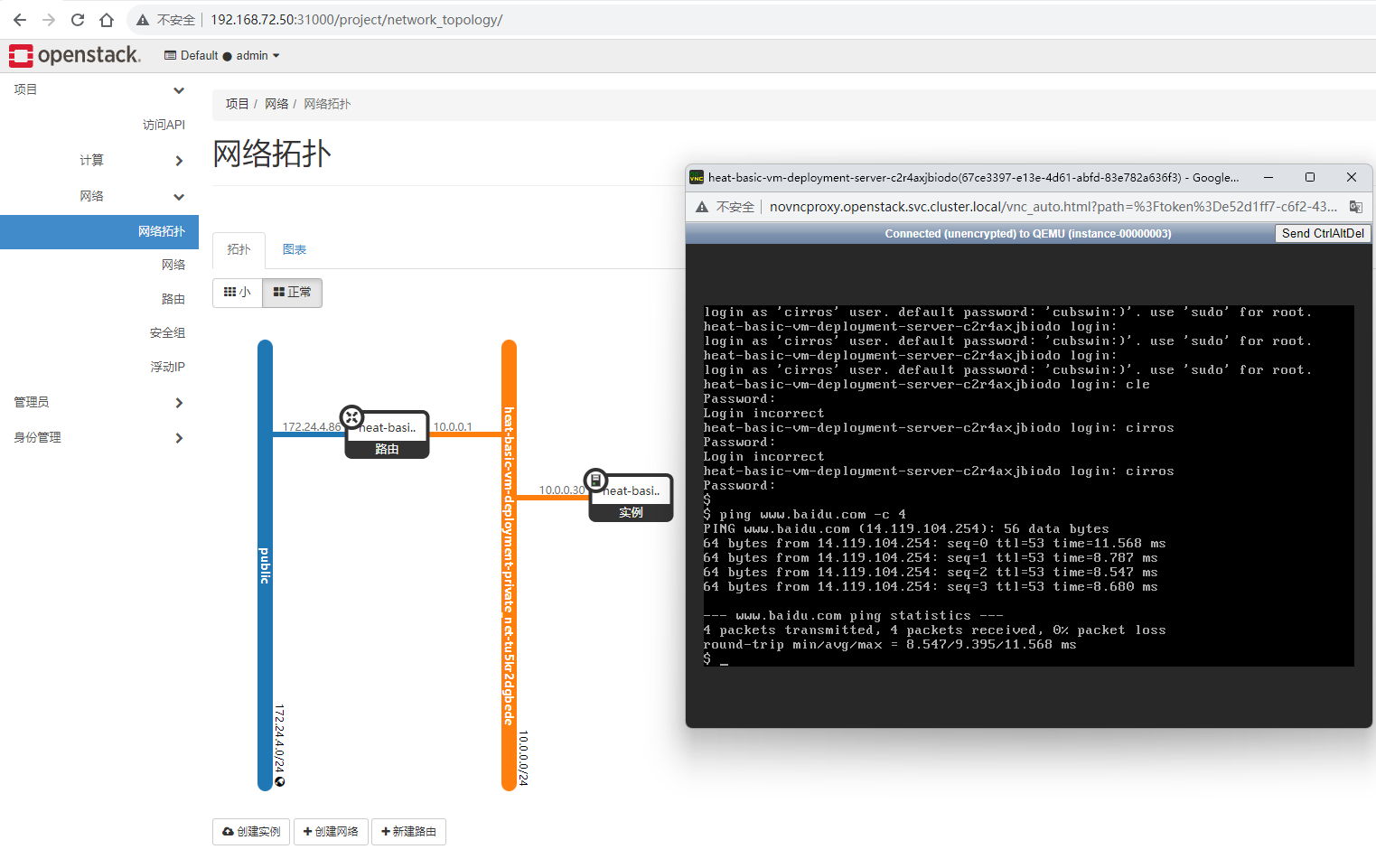
Task: Click the orange heat-basic private network bar
Action: 509,565
